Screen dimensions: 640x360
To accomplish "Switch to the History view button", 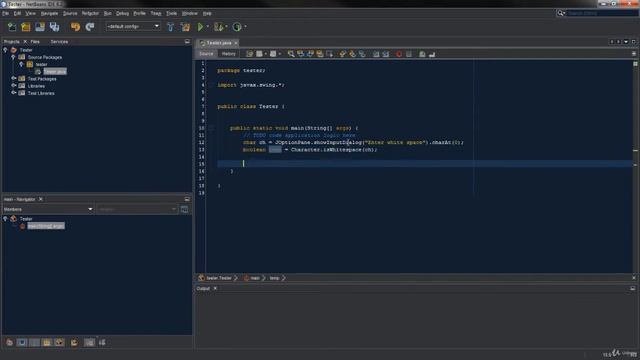I will (229, 54).
